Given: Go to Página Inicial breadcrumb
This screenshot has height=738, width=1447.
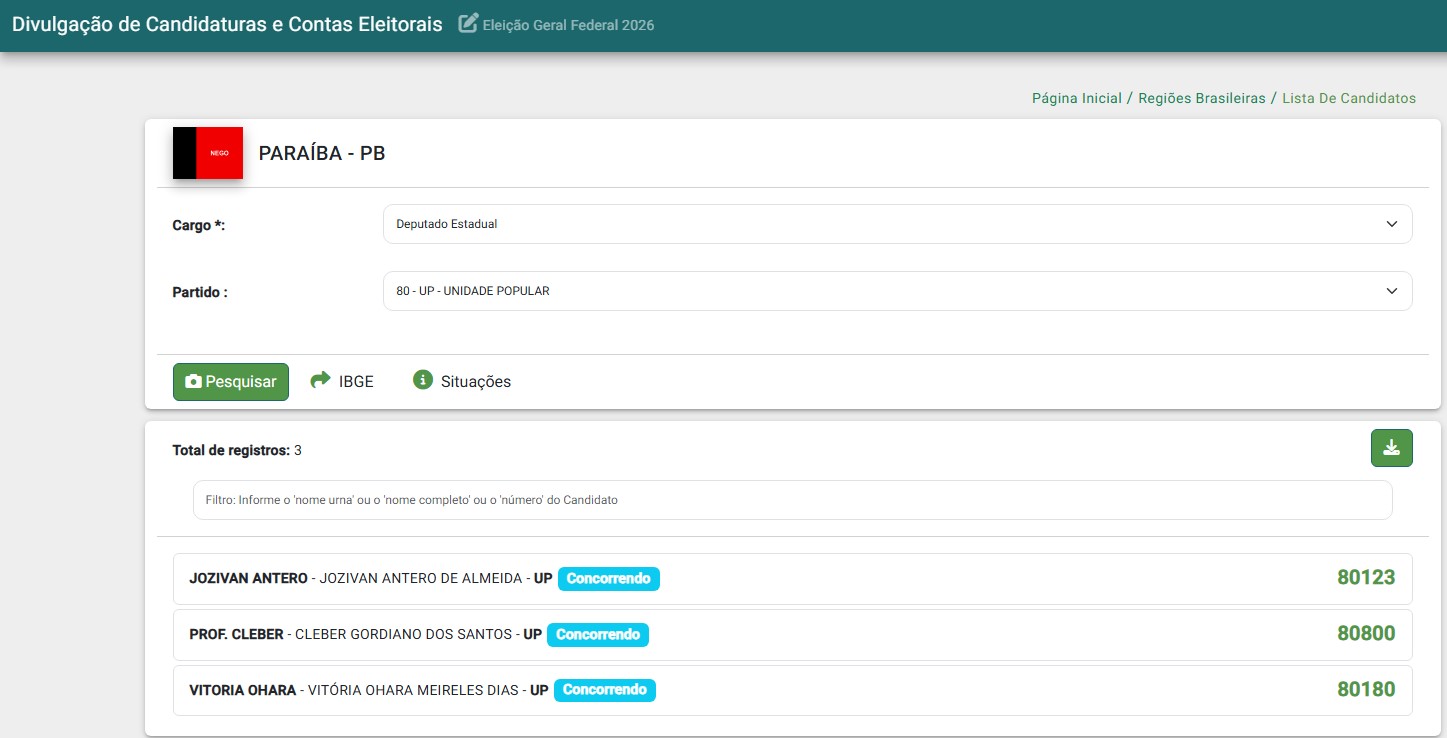Looking at the screenshot, I should (x=1077, y=98).
